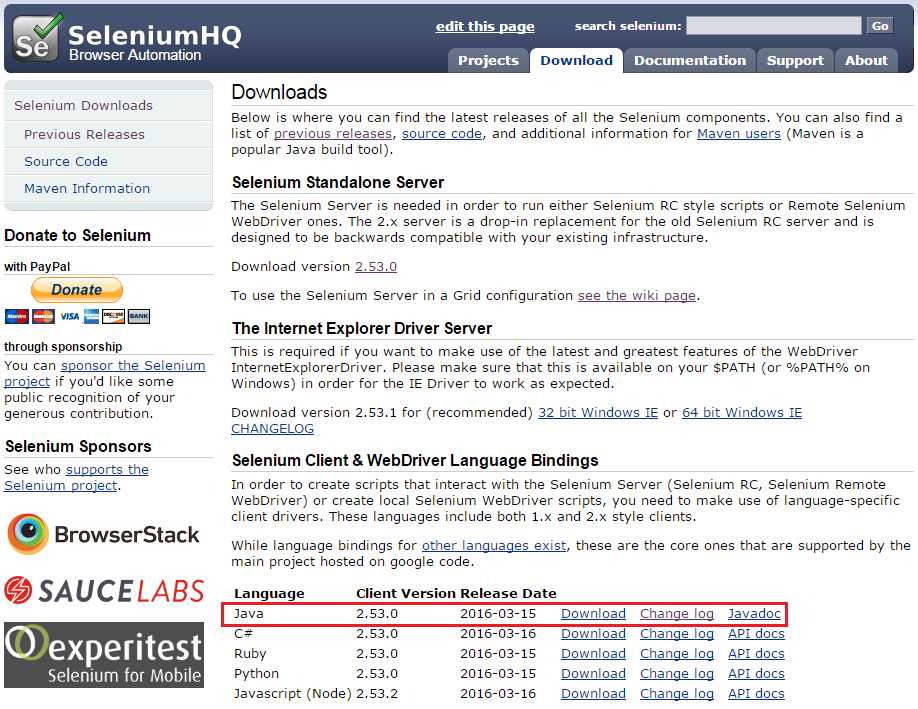The width and height of the screenshot is (918, 709).
Task: Select the Java language cell
Action: [249, 614]
